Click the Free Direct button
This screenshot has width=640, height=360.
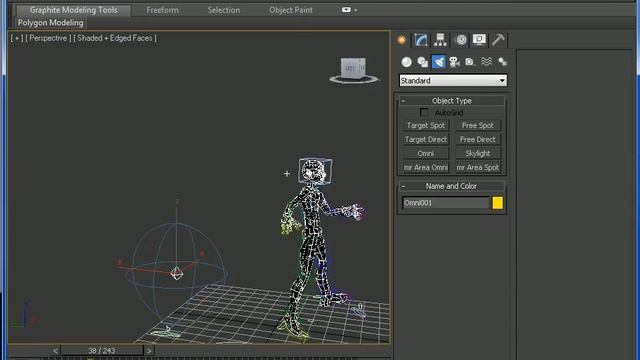coord(478,140)
